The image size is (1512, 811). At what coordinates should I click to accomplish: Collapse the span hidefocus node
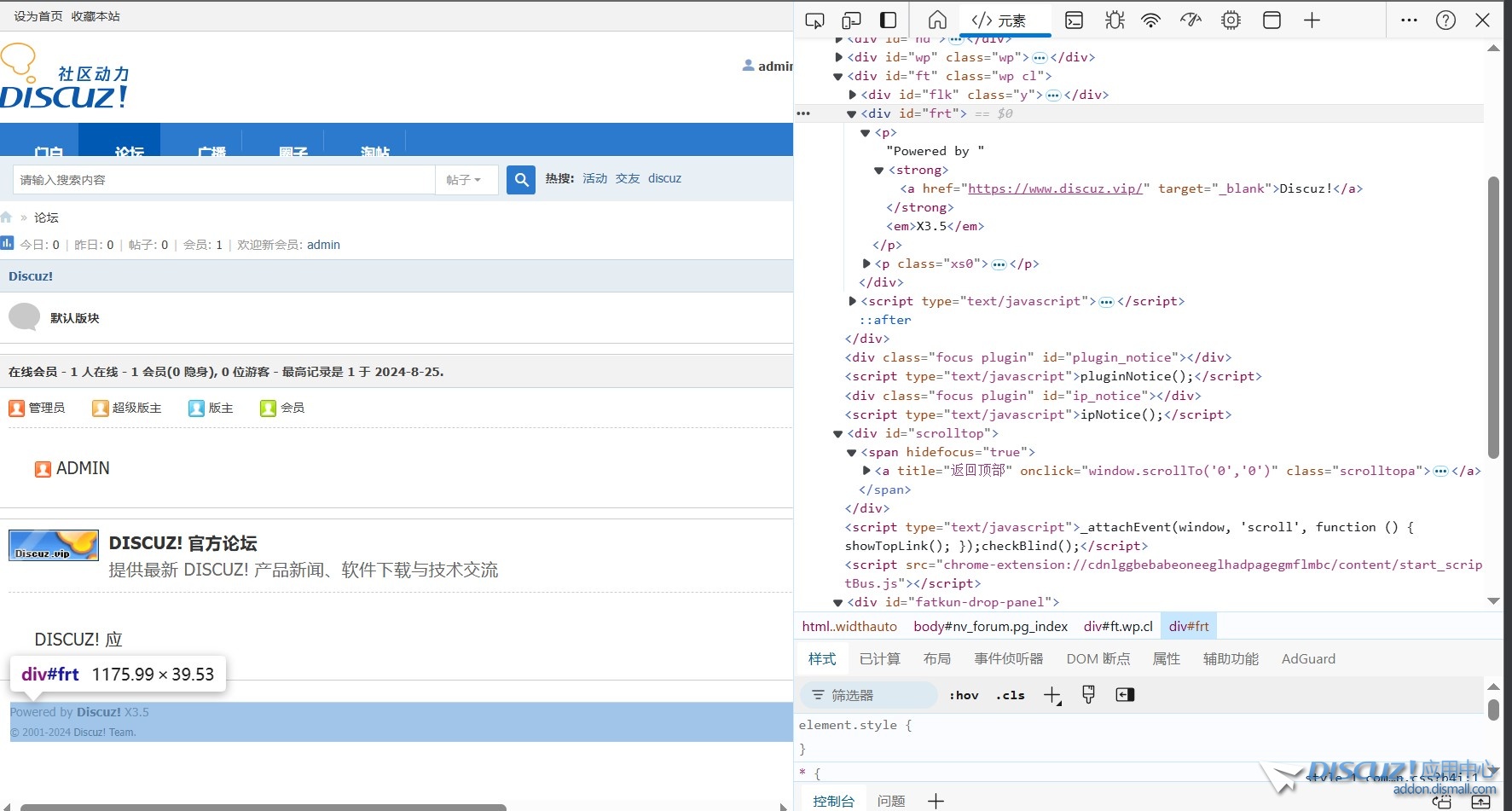click(852, 452)
